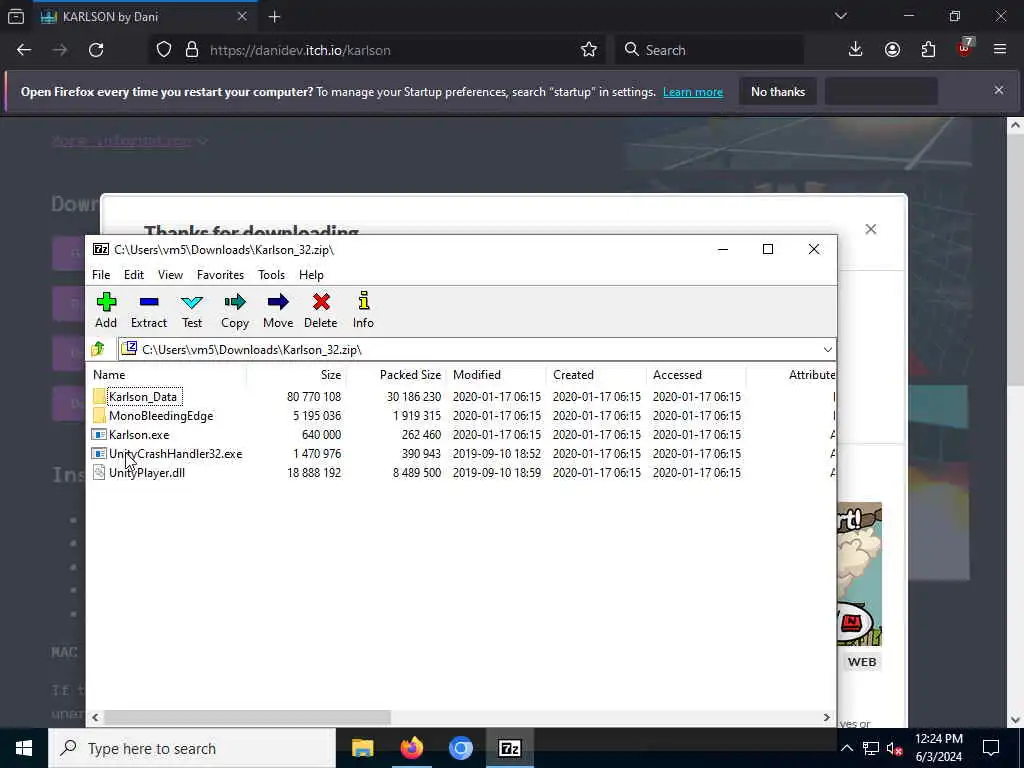
Task: Open the Windows Start menu
Action: click(x=24, y=748)
